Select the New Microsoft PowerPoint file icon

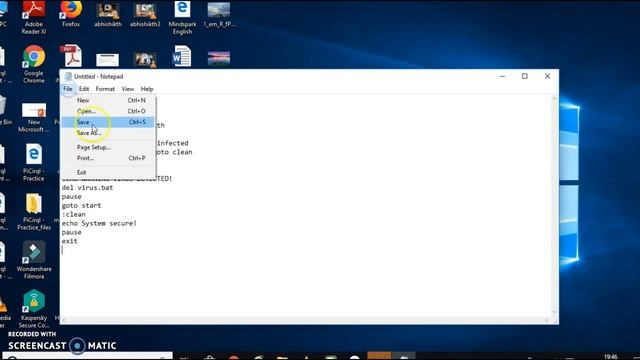tap(34, 118)
